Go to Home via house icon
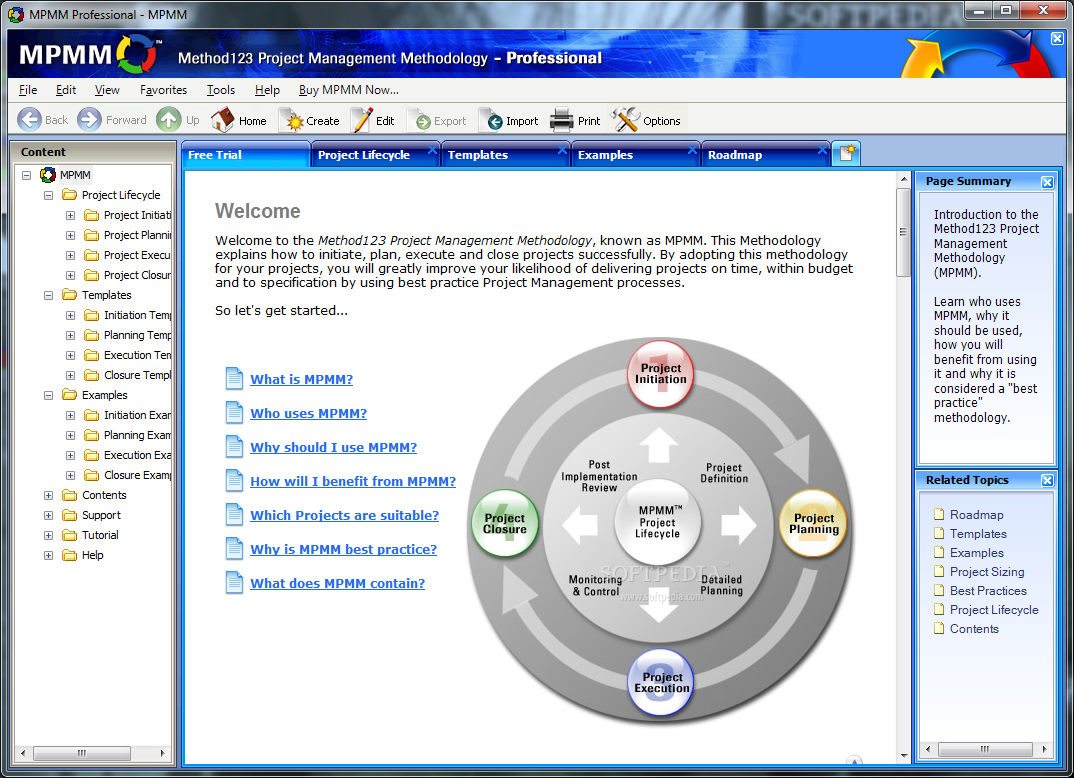The width and height of the screenshot is (1074, 778). point(223,120)
